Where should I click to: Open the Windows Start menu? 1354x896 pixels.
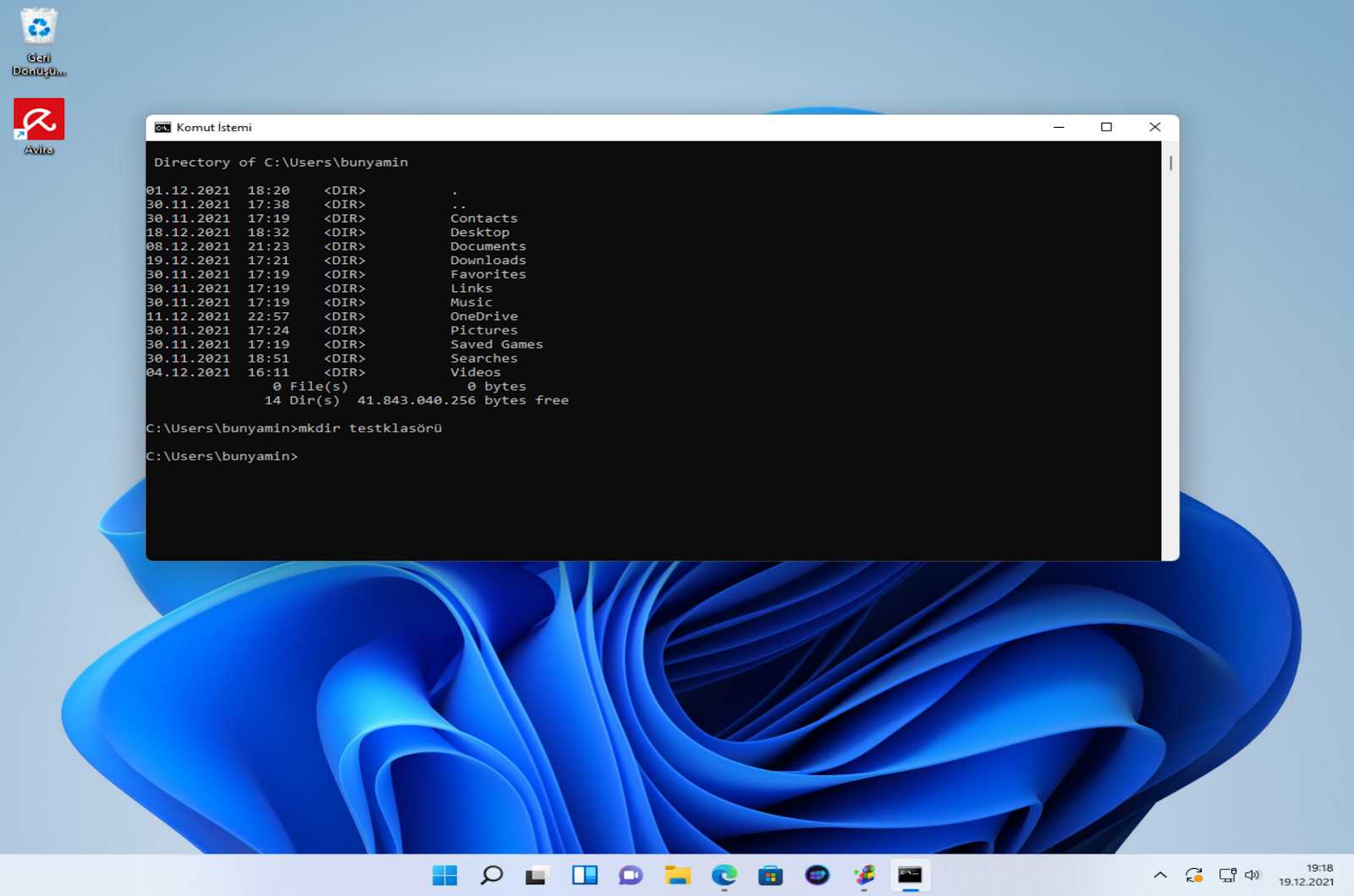click(444, 875)
